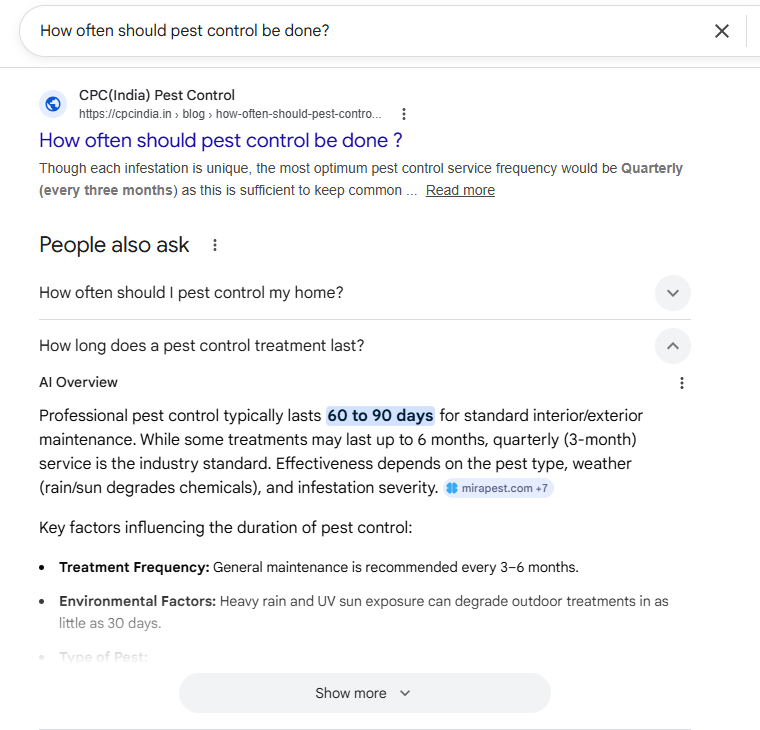Click the CPC(India) globe favicon
The width and height of the screenshot is (760, 730).
[x=53, y=104]
